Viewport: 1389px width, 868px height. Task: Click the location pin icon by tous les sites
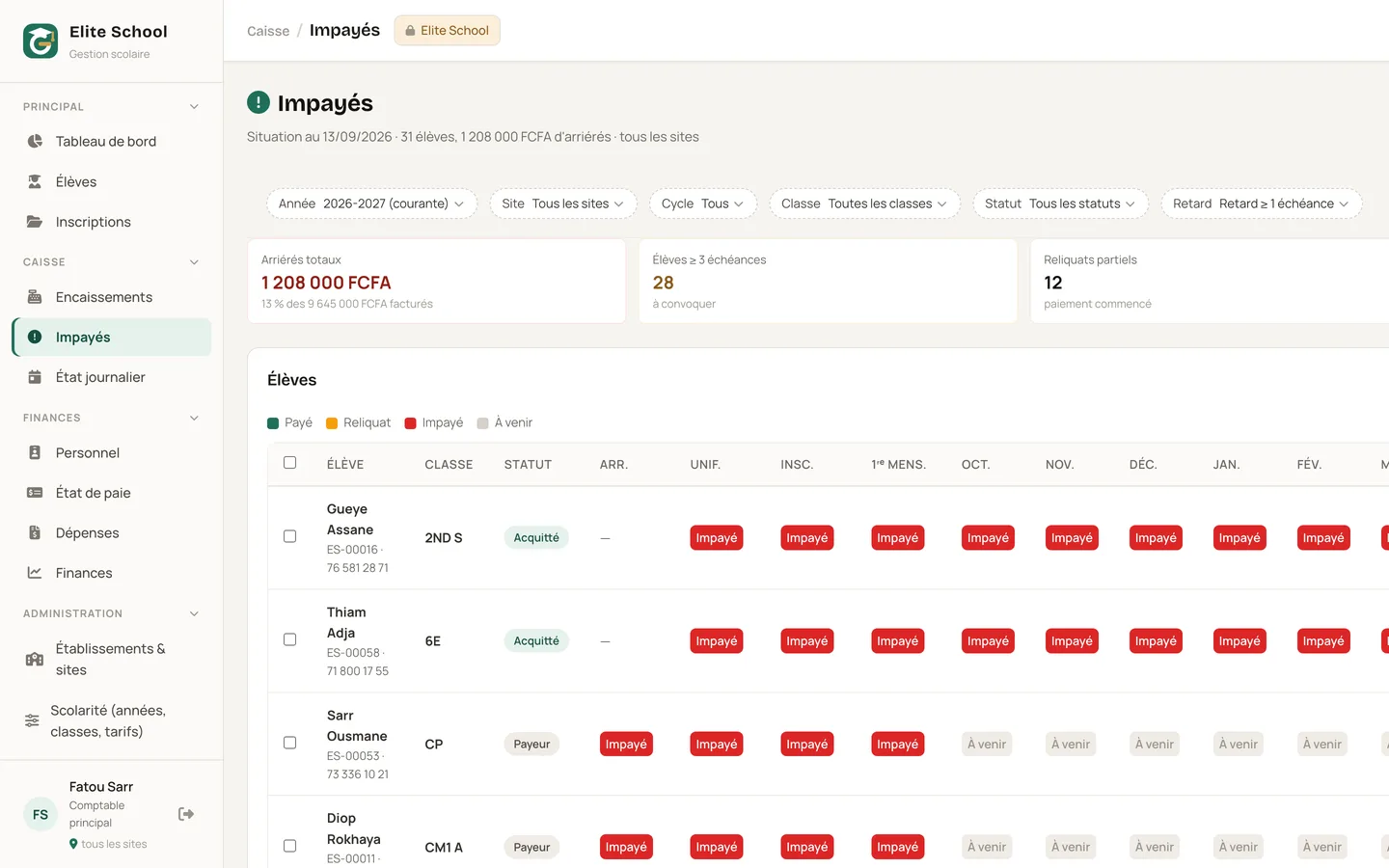pos(73,844)
